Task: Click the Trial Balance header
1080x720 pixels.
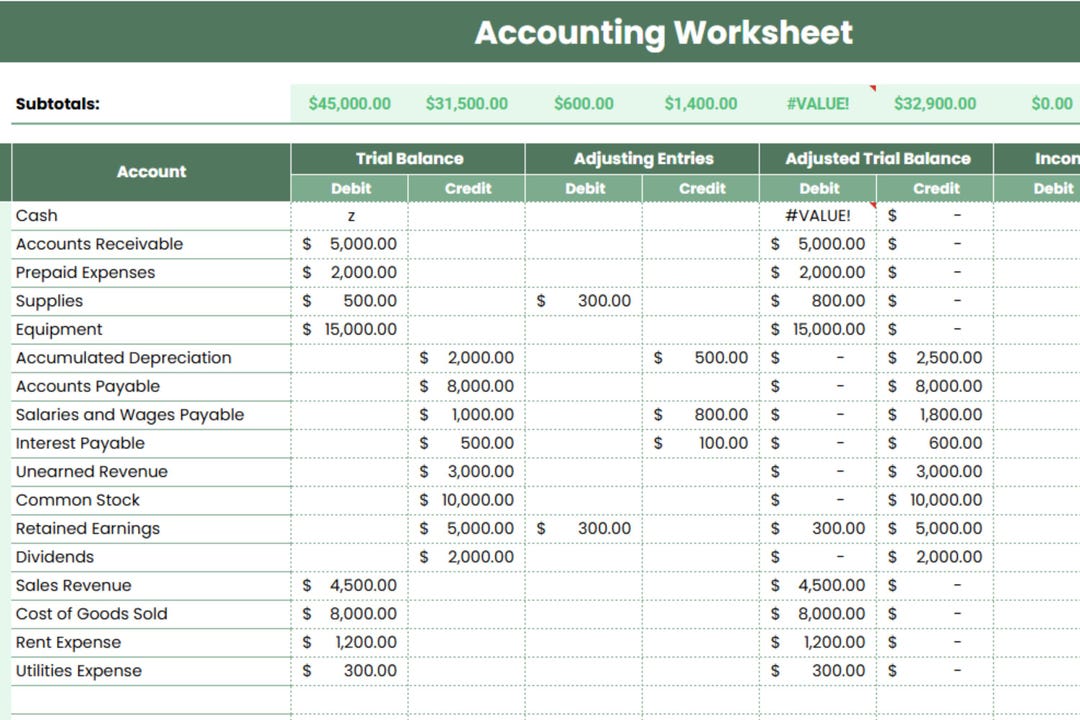Action: tap(408, 158)
